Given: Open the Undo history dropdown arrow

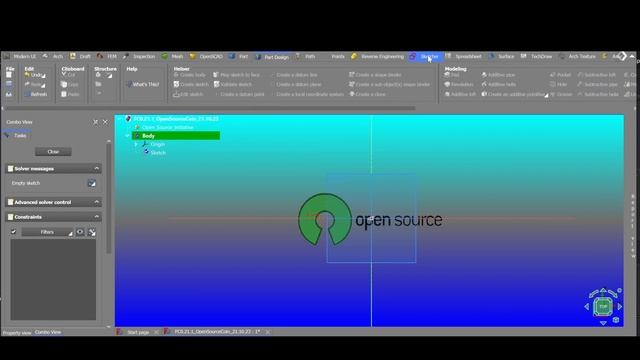Looking at the screenshot, I should pos(44,76).
